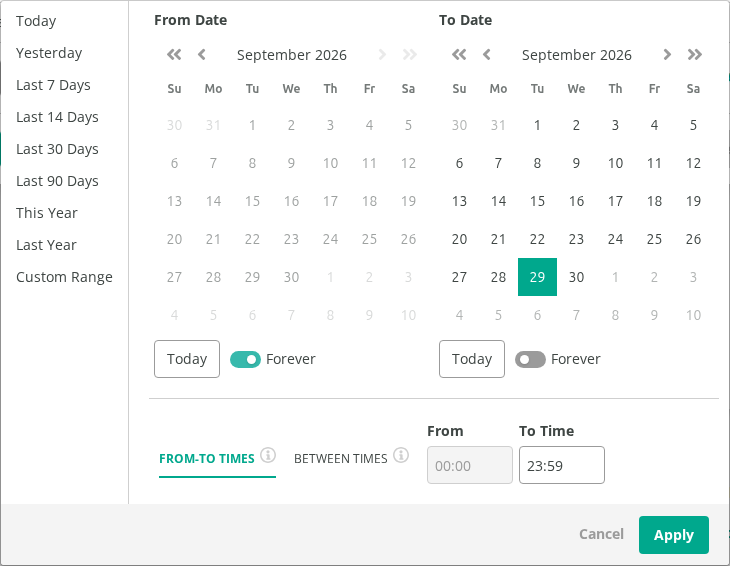Pick September 25 in From Date calendar

coord(369,239)
